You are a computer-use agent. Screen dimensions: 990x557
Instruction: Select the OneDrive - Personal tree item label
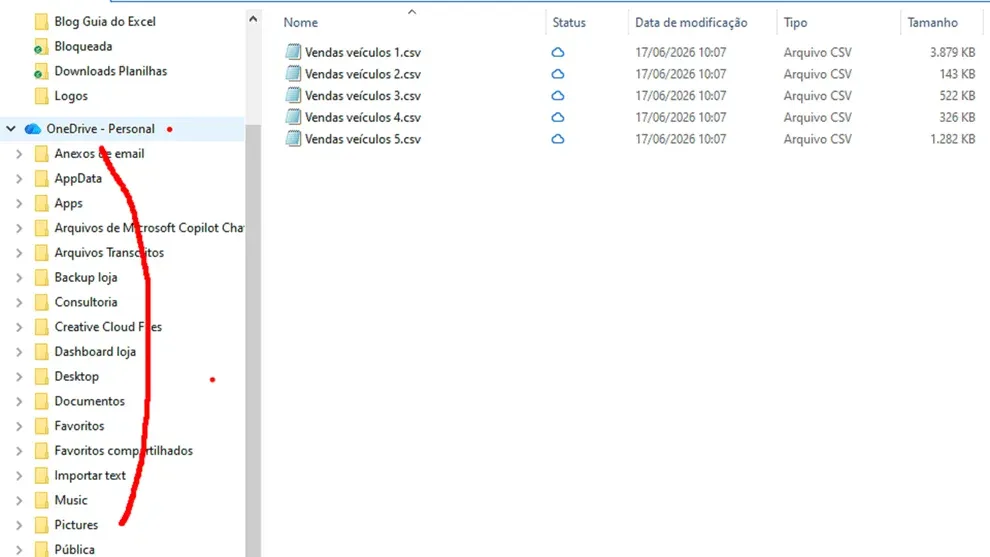[x=100, y=129]
